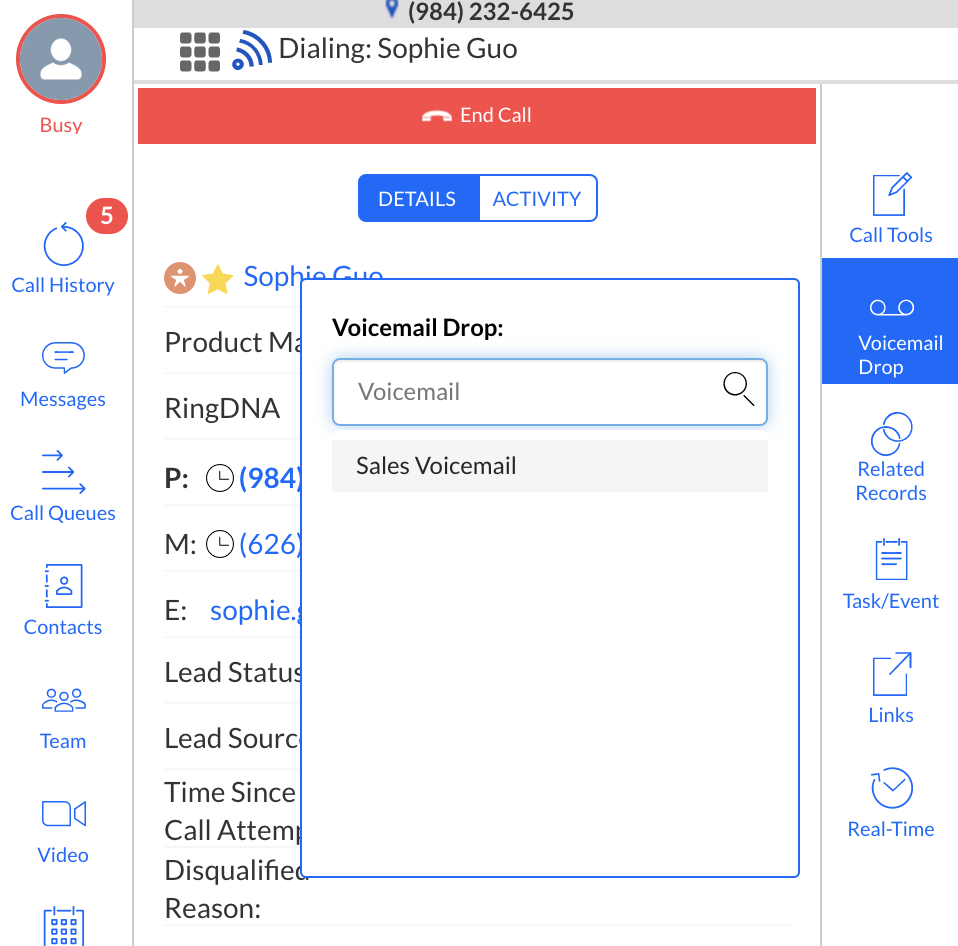Click the magnifier icon in Voicemail search

pos(738,390)
